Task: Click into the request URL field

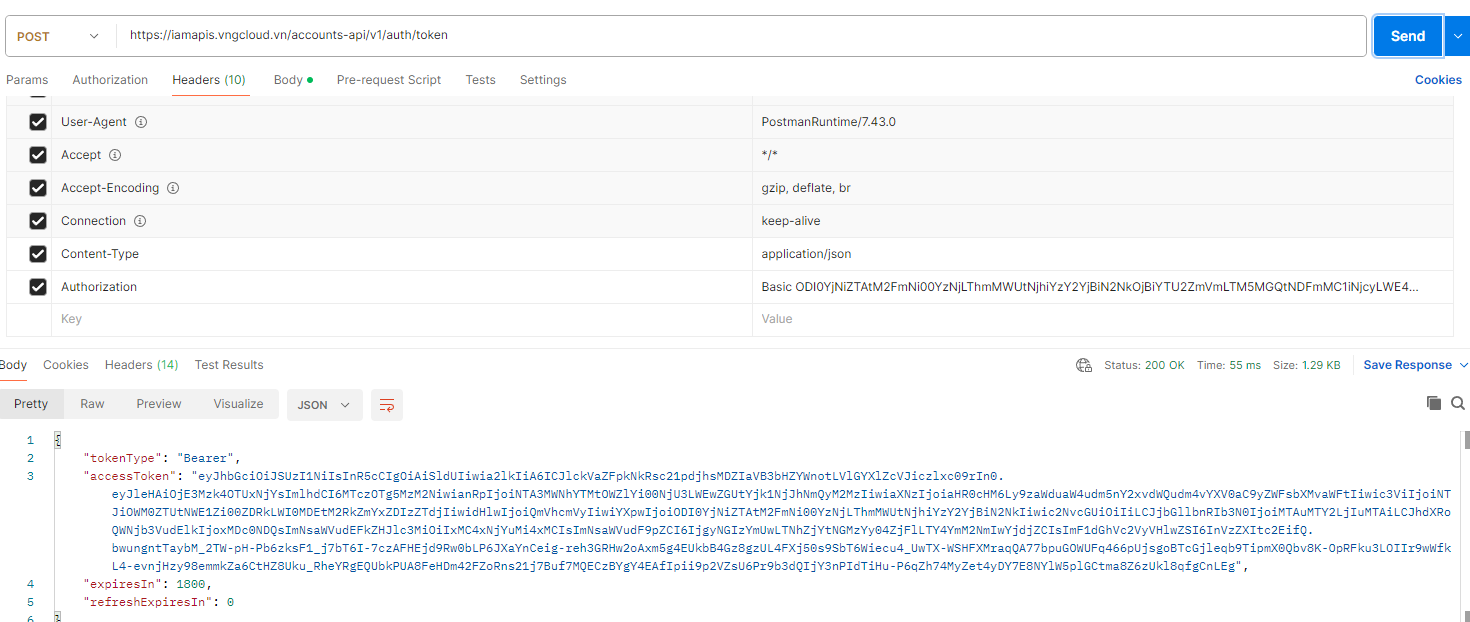Action: point(741,36)
